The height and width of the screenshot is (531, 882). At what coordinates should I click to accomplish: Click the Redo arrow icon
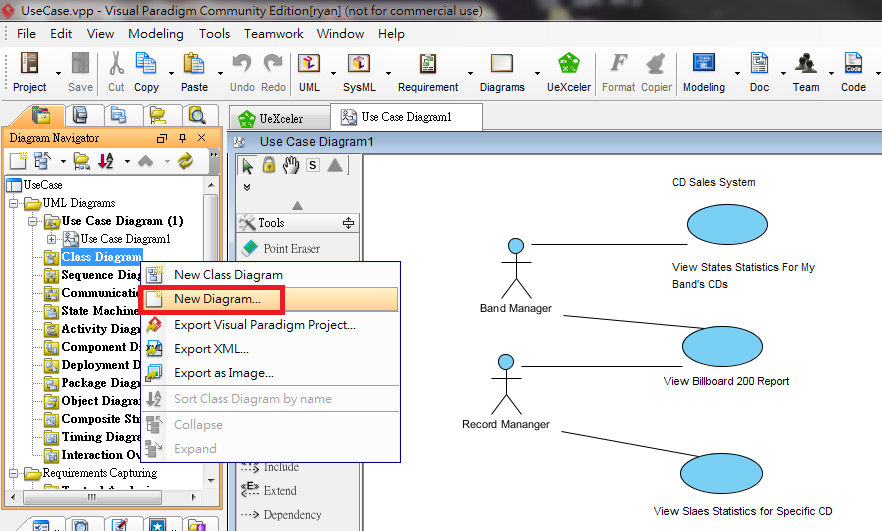273,63
